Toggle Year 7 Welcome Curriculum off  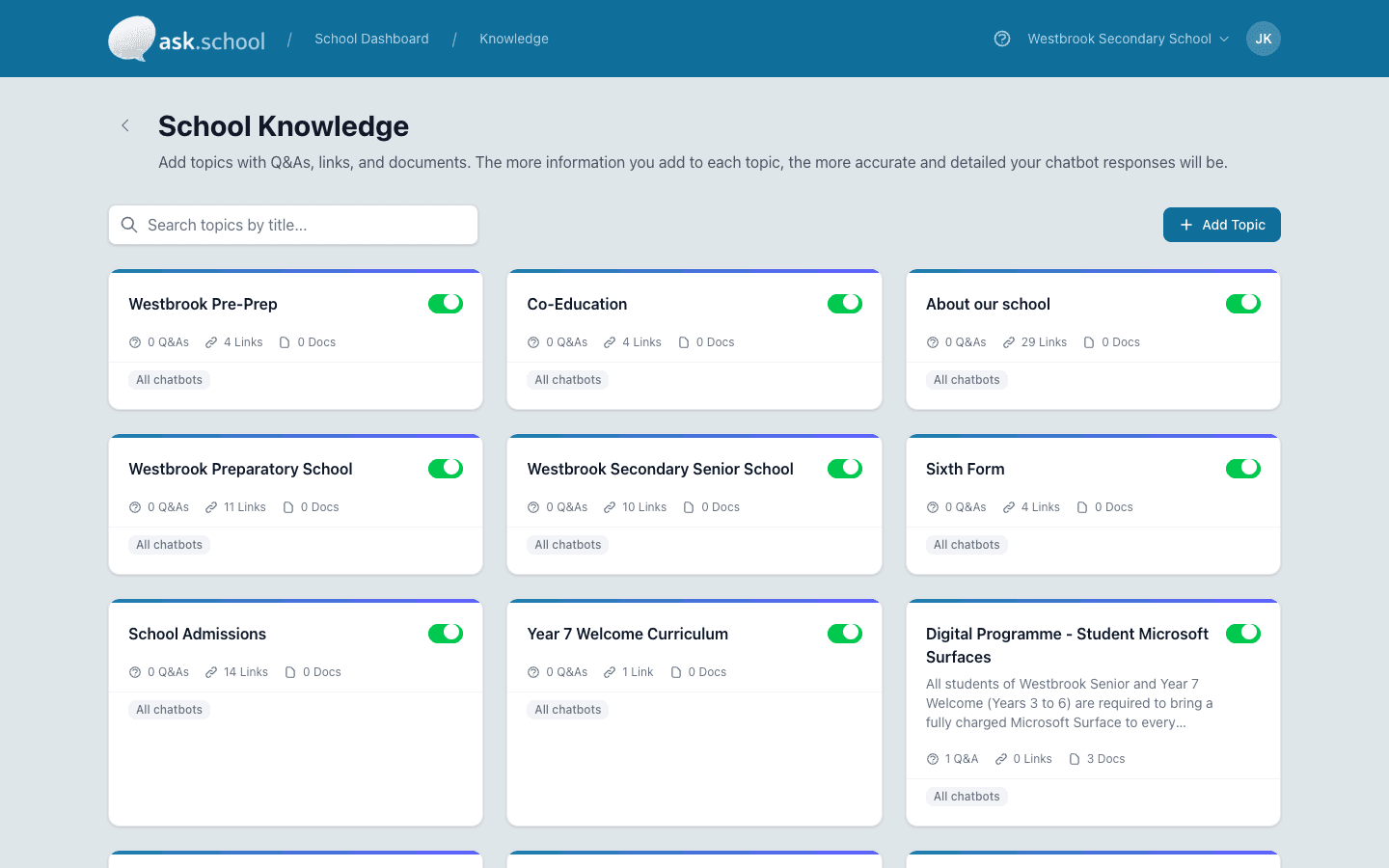click(x=845, y=634)
